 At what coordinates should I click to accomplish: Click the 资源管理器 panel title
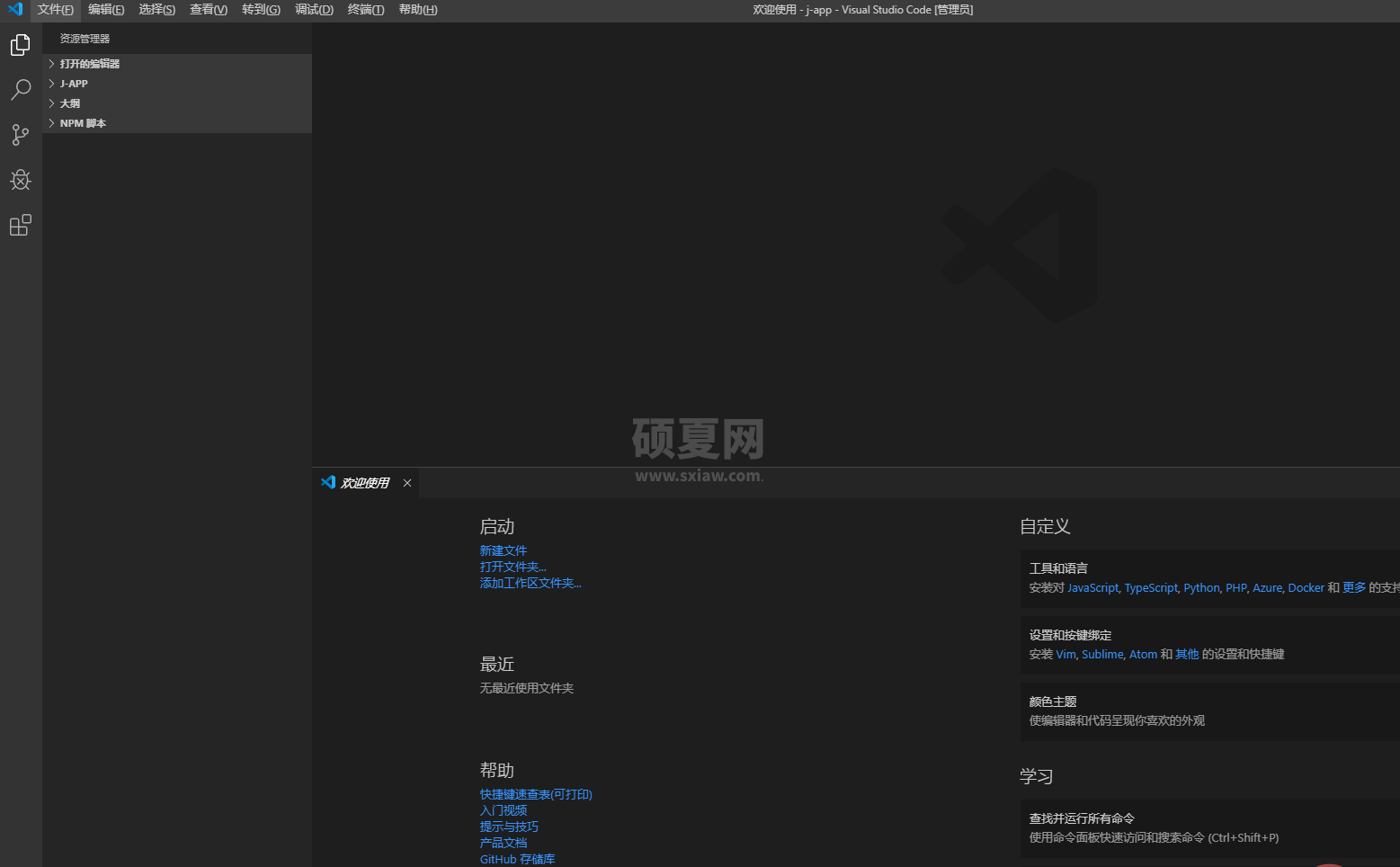click(85, 39)
